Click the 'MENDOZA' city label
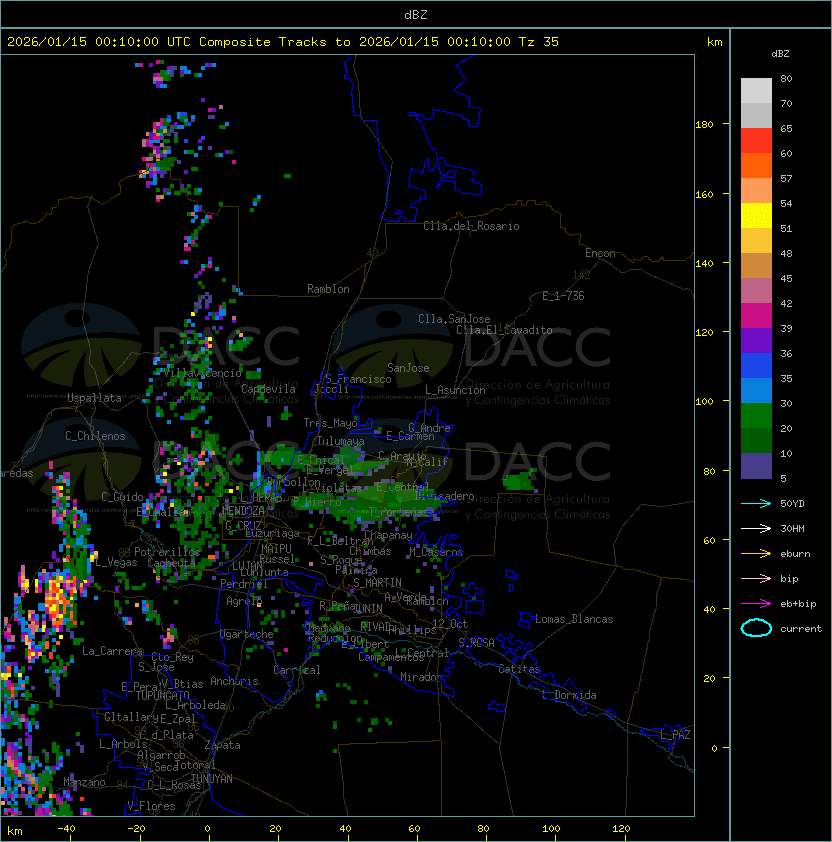832x842 pixels. tap(243, 511)
